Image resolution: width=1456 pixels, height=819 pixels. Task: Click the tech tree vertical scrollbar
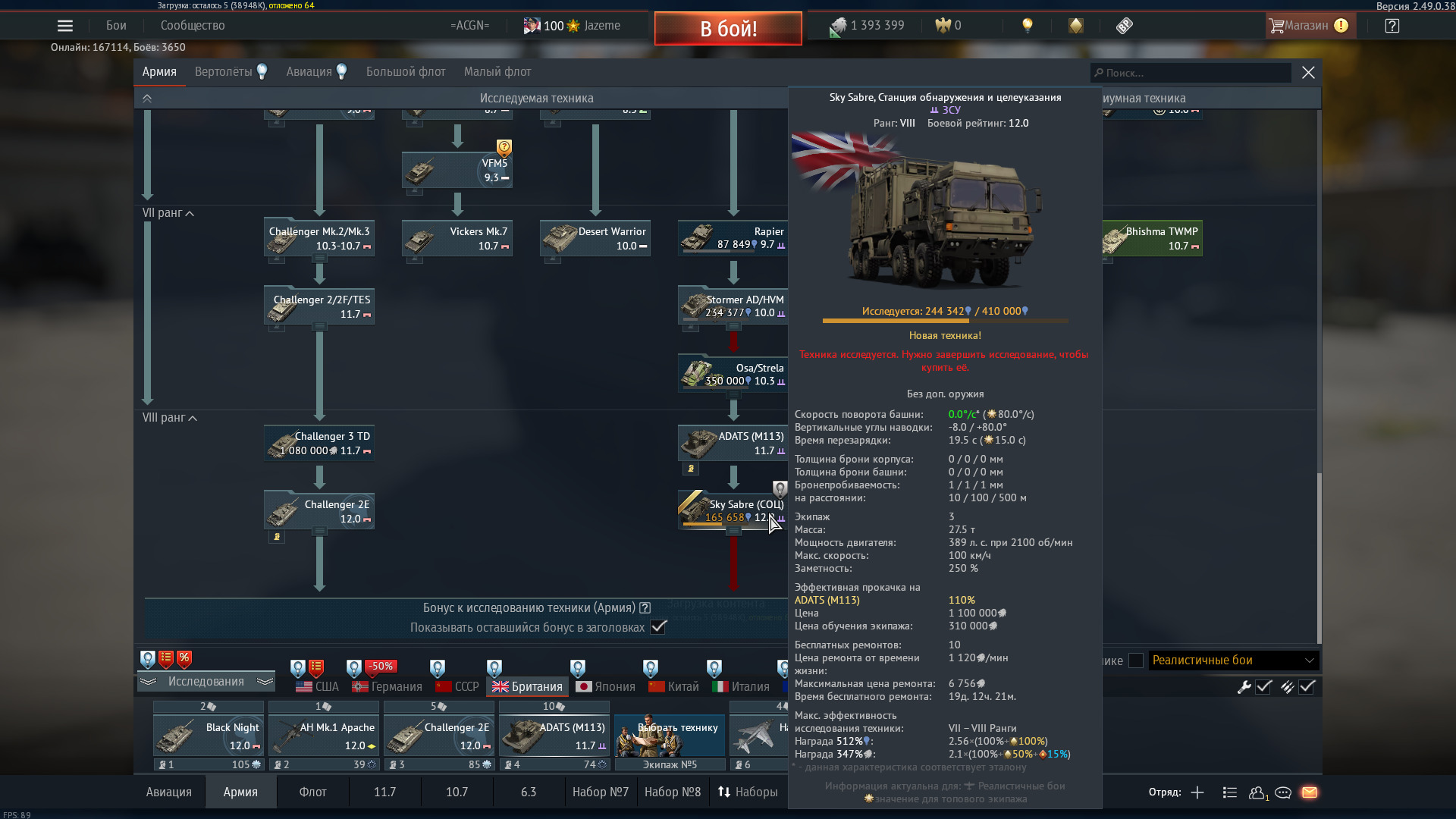pos(1319,557)
